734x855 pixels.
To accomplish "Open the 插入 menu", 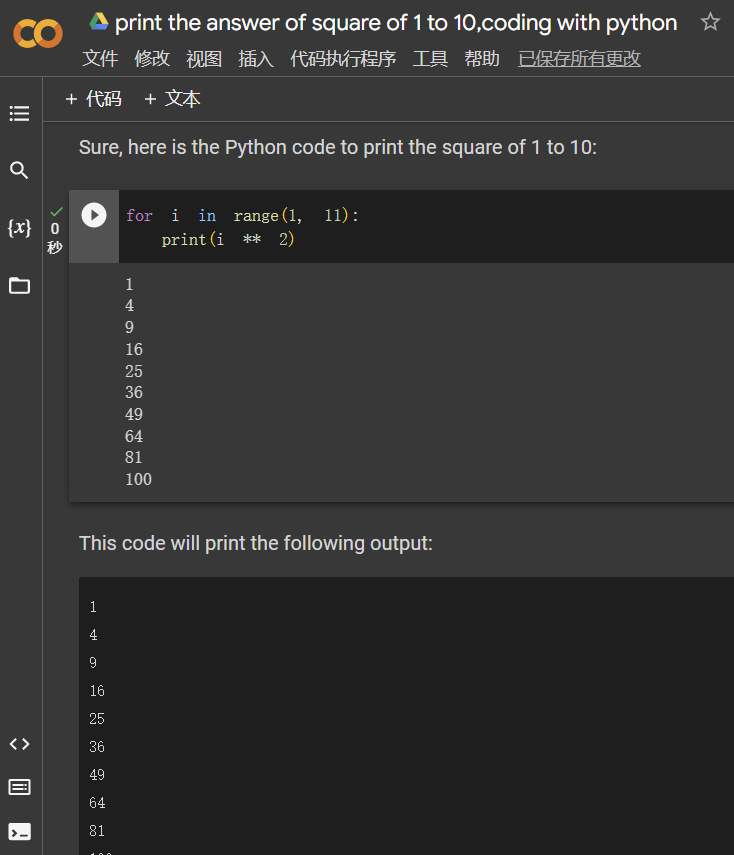I will pyautogui.click(x=256, y=58).
